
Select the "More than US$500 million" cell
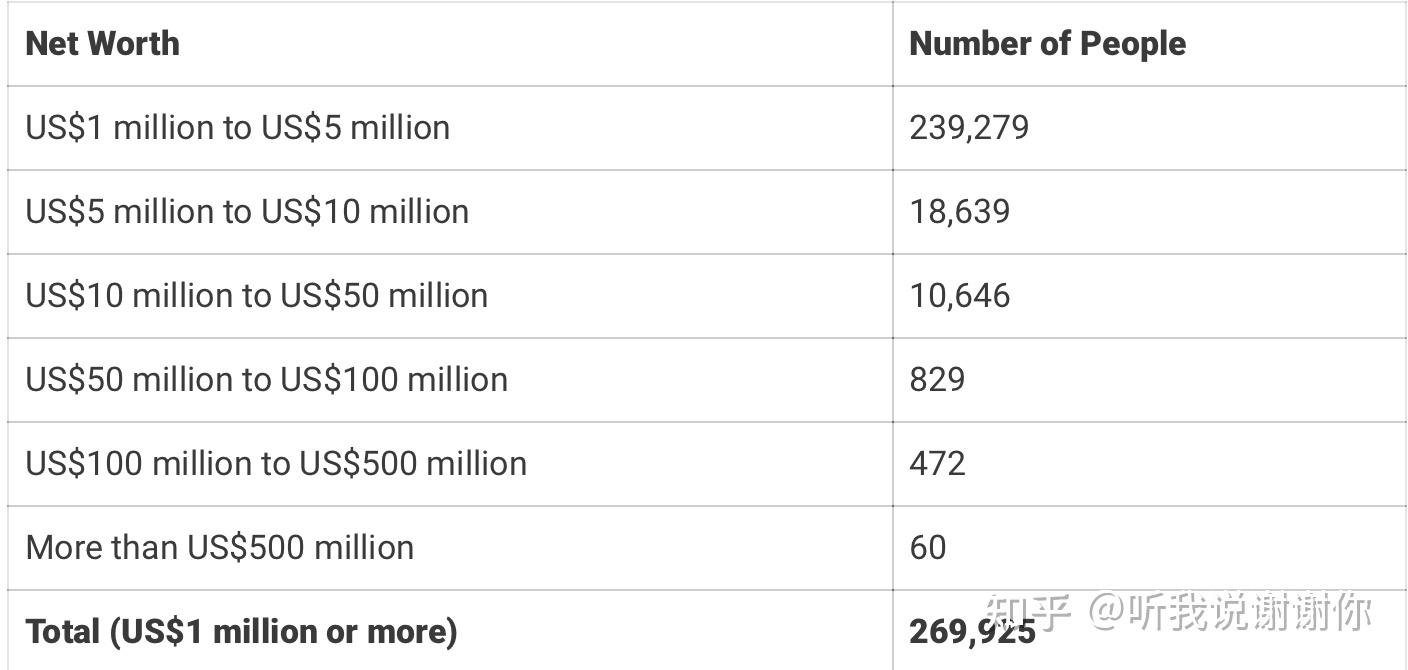tap(219, 548)
